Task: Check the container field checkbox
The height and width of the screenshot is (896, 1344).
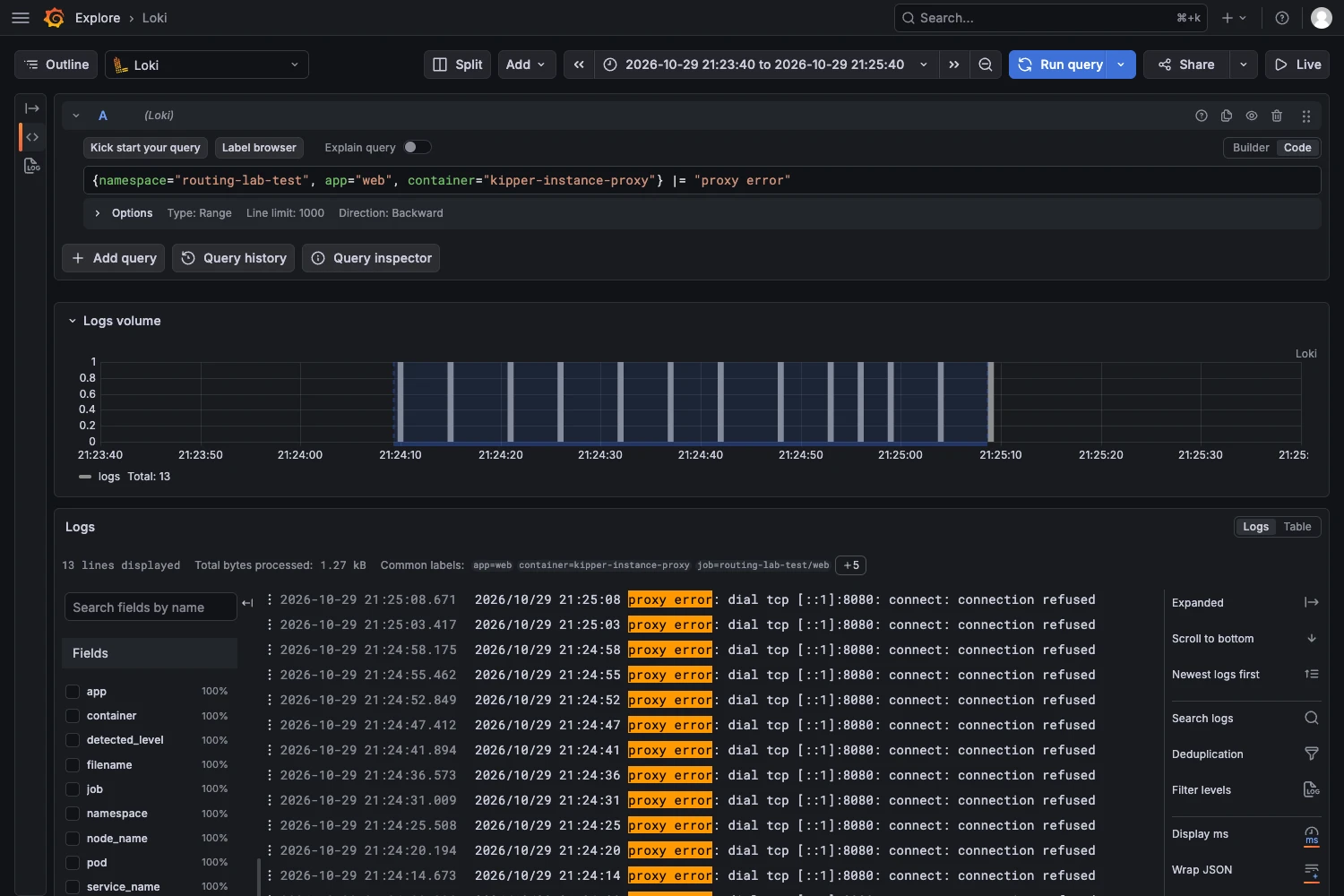Action: 73,716
